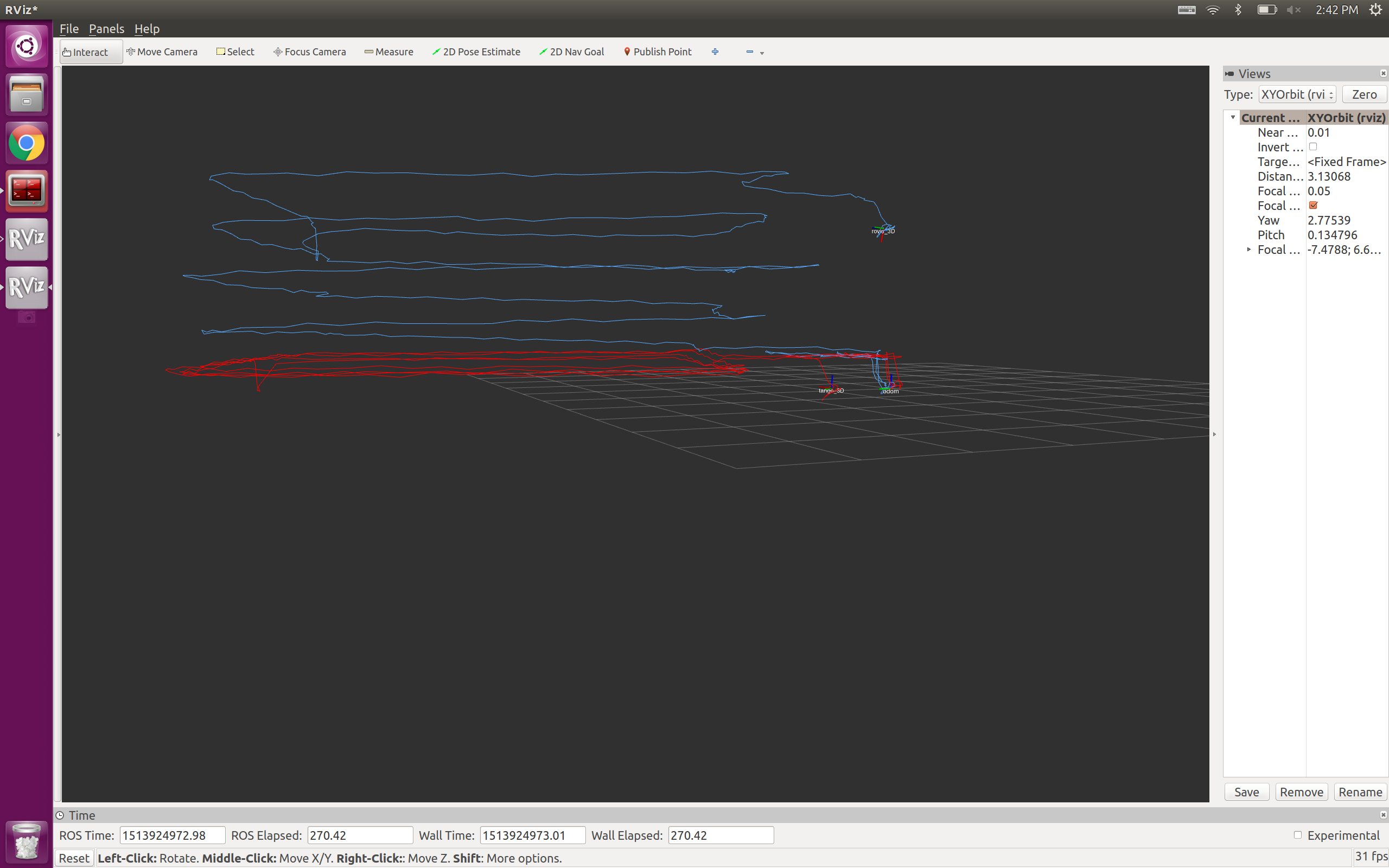Activate the Publish Point tool
The width and height of the screenshot is (1389, 868).
pyautogui.click(x=657, y=52)
